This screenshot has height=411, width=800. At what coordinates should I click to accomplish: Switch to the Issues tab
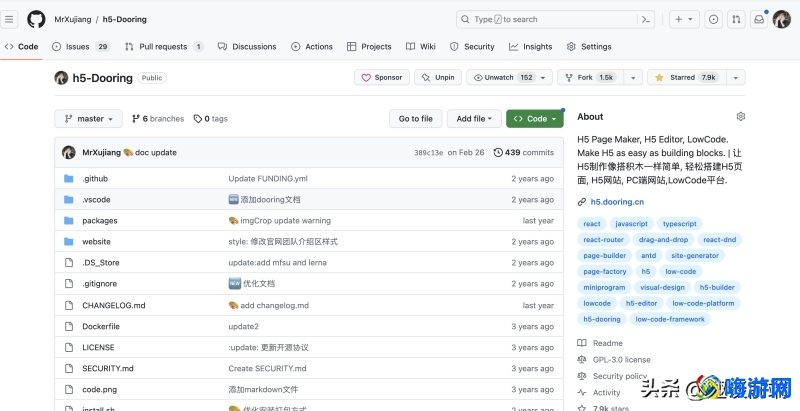click(81, 46)
